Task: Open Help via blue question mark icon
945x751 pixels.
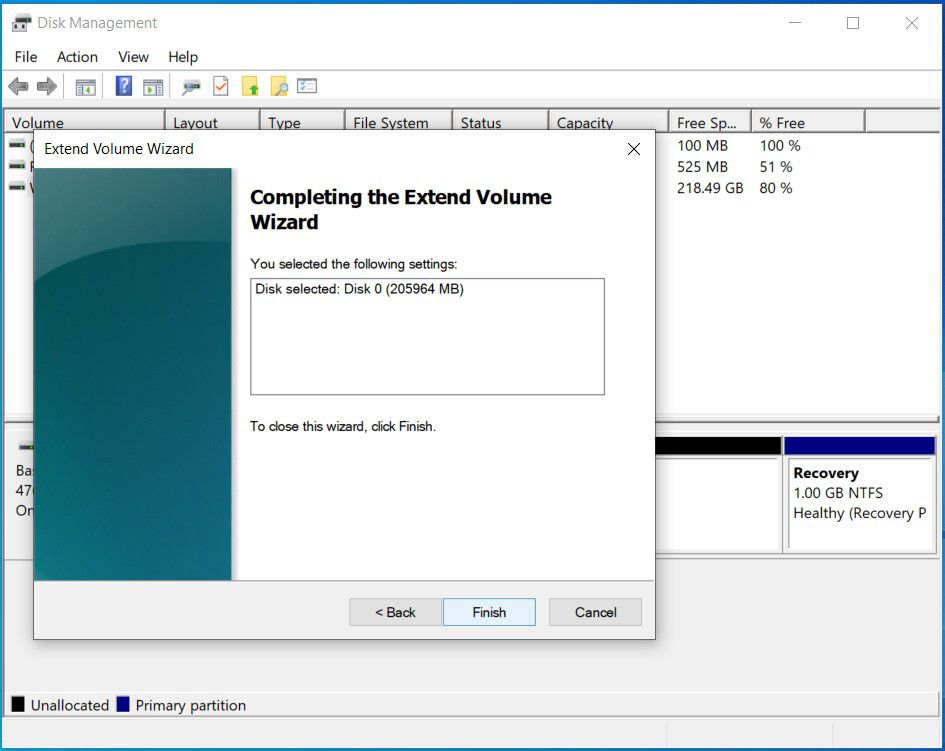Action: coord(124,87)
